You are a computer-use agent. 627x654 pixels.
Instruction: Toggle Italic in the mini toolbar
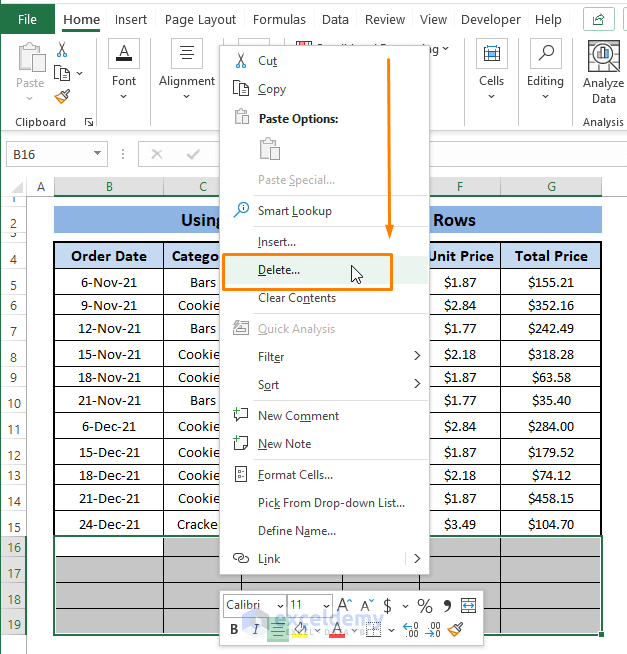click(x=256, y=629)
